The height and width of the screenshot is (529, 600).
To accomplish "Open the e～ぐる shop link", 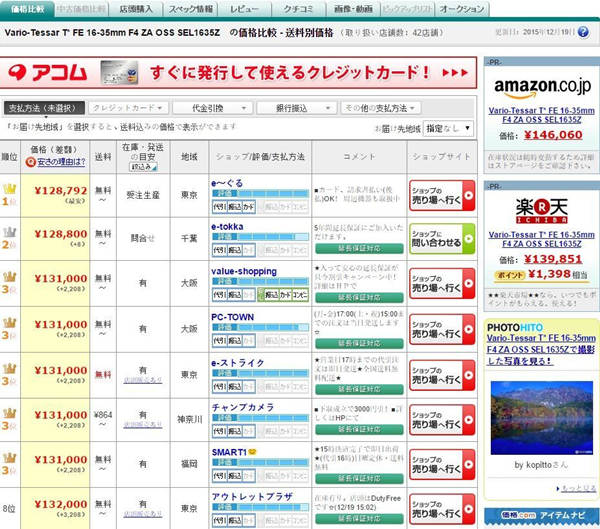I will [x=227, y=183].
